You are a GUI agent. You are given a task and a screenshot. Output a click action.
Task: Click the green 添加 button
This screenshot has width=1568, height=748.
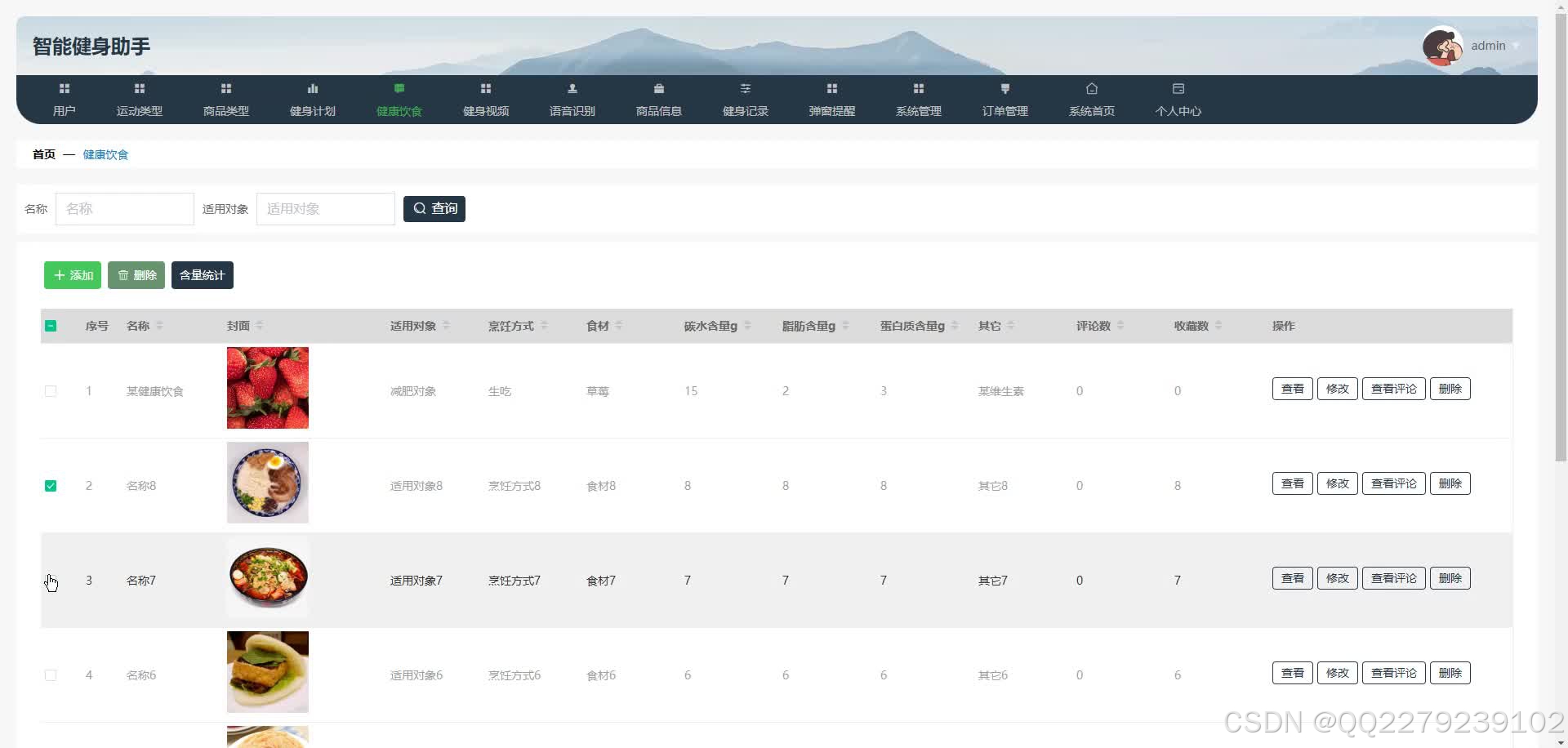click(73, 275)
